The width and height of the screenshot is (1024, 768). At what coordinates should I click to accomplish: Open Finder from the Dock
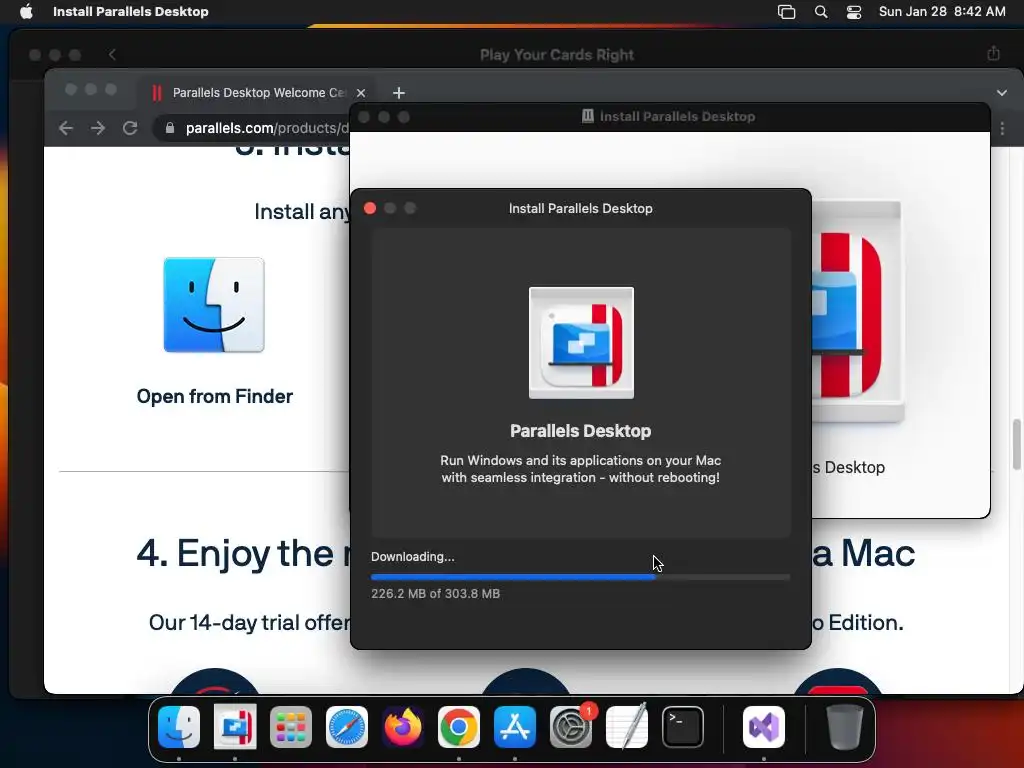tap(179, 727)
